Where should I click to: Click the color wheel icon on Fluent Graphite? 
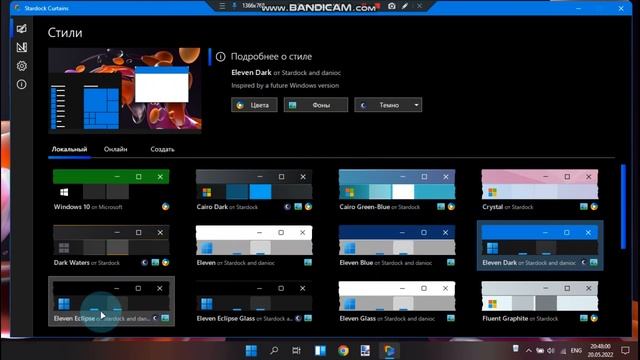pos(594,318)
